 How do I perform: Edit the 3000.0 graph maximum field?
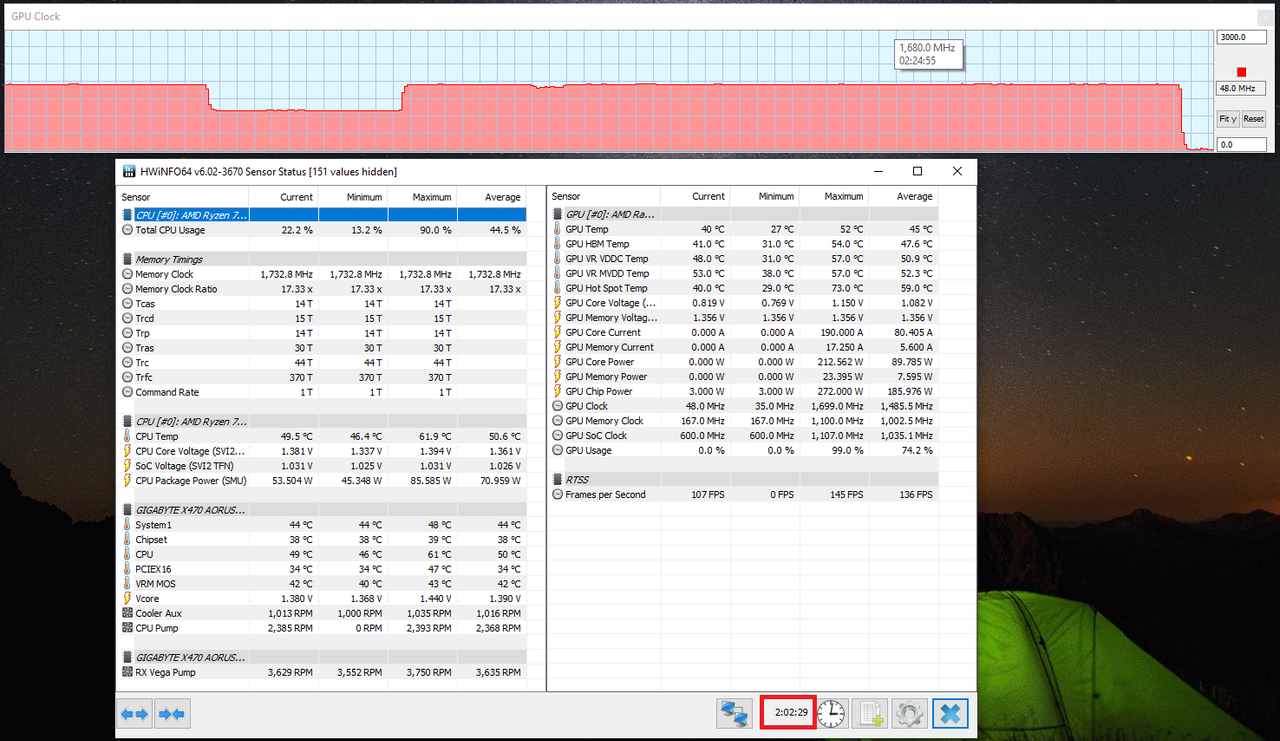tap(1241, 37)
